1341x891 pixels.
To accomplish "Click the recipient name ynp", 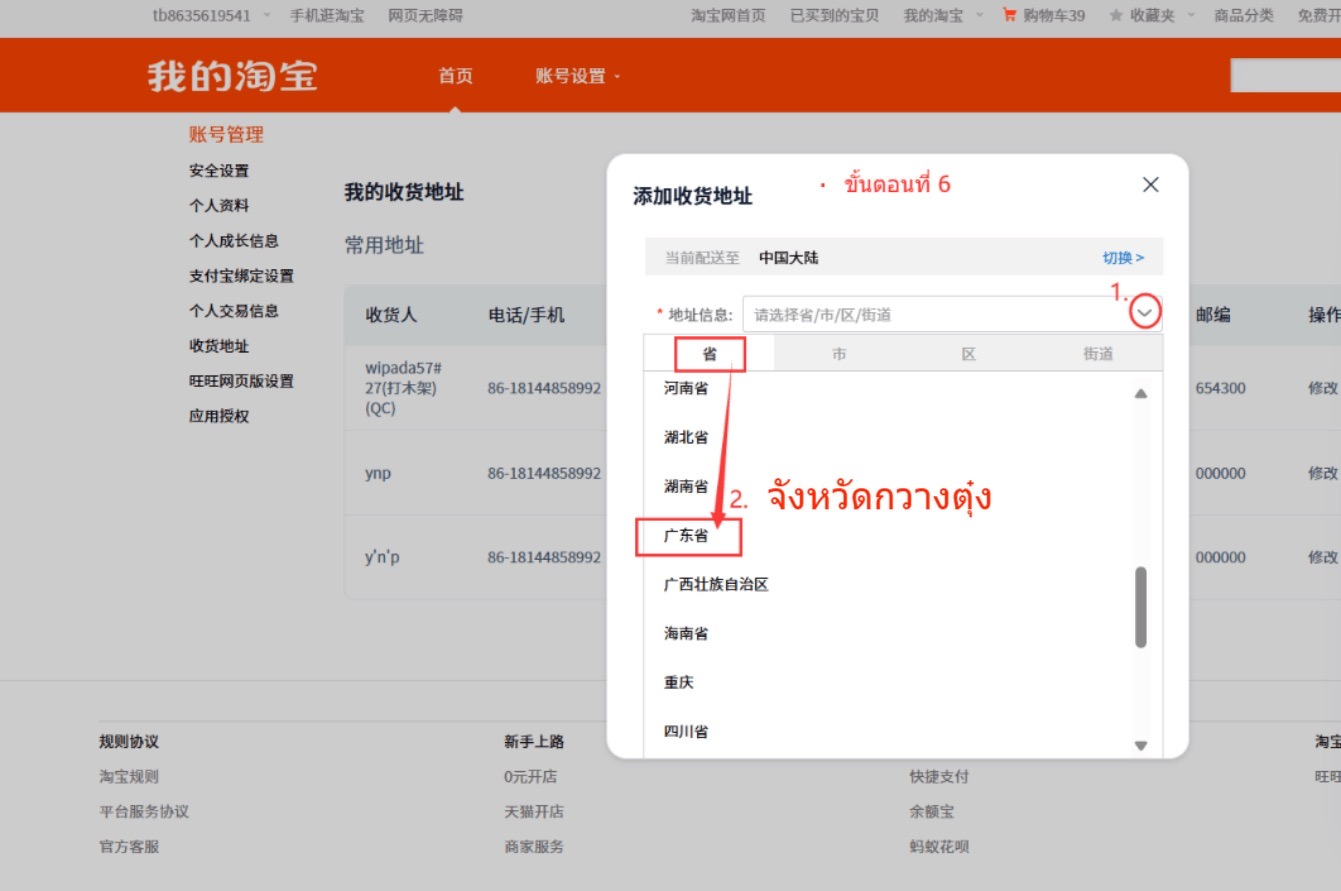I will pyautogui.click(x=378, y=473).
